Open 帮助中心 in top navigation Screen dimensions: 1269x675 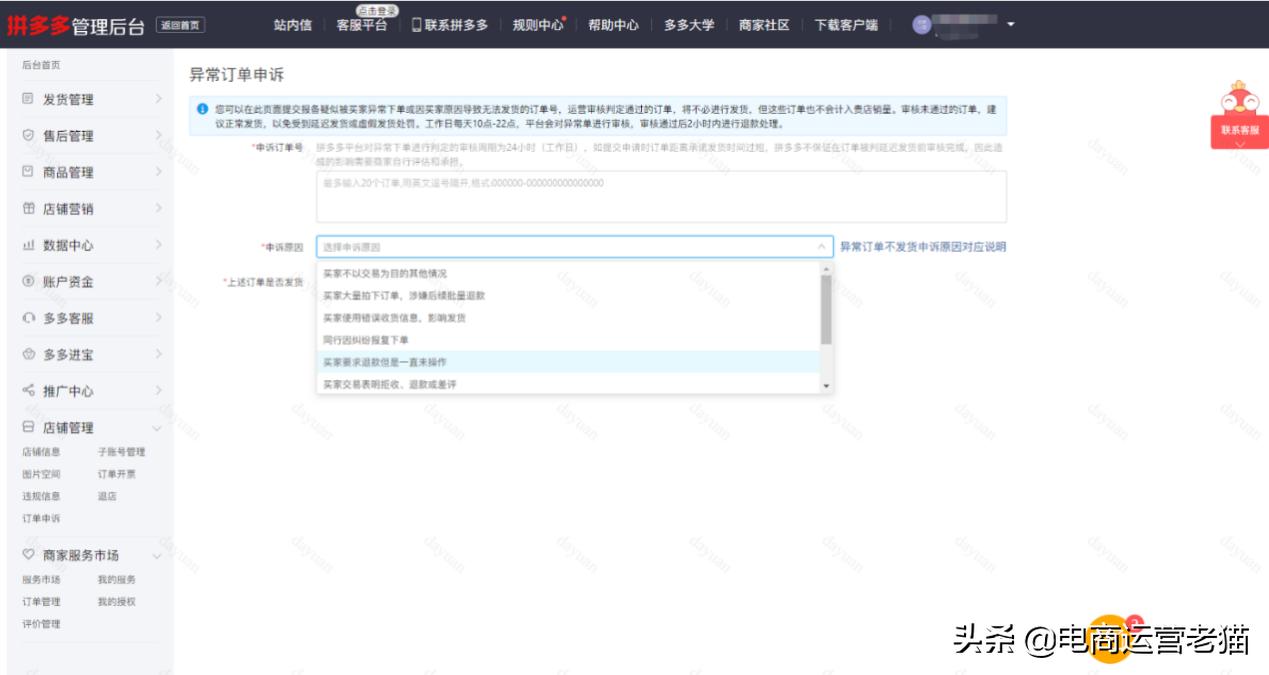coord(614,25)
